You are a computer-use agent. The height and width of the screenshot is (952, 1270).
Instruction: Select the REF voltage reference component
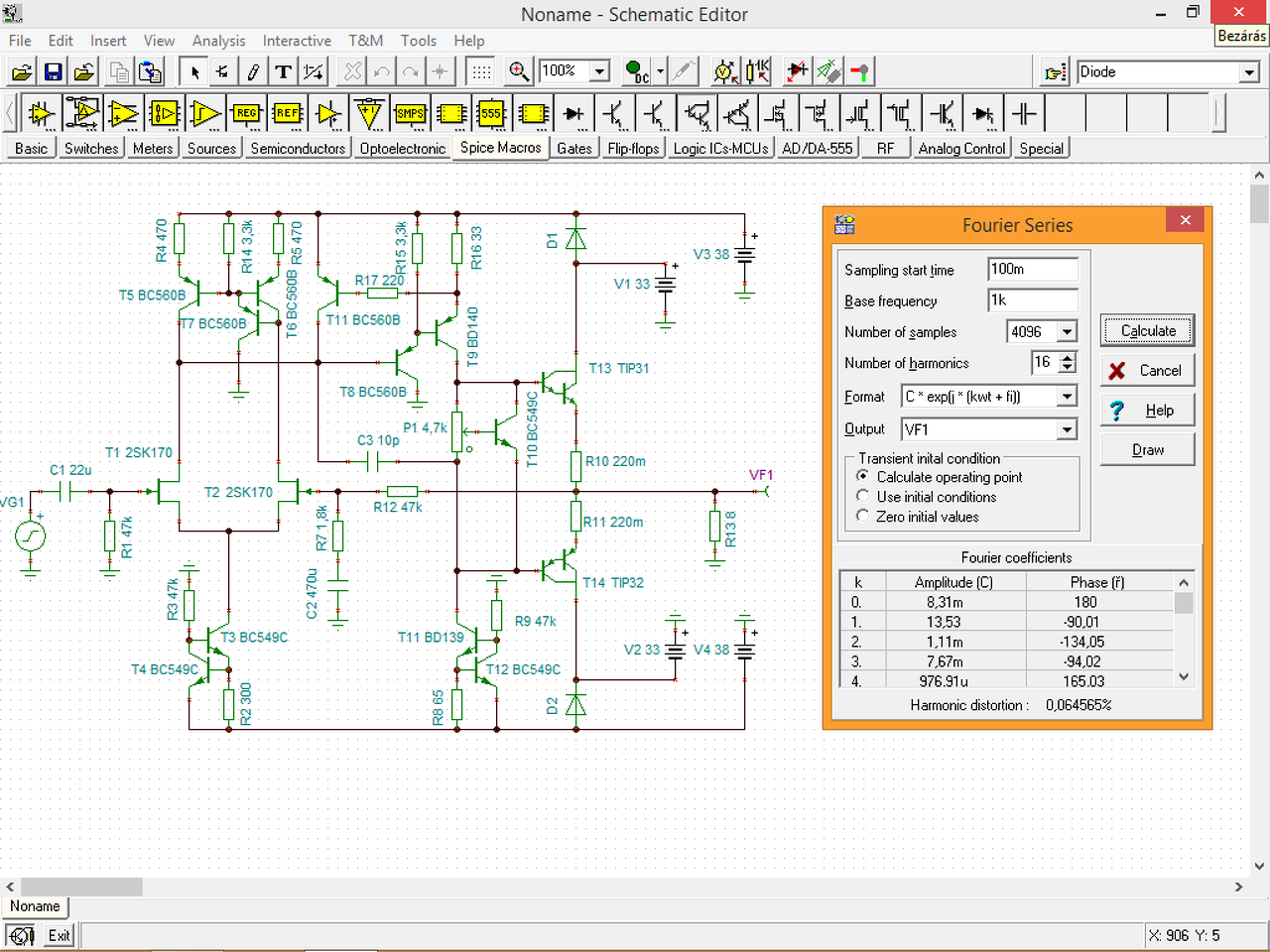(287, 114)
